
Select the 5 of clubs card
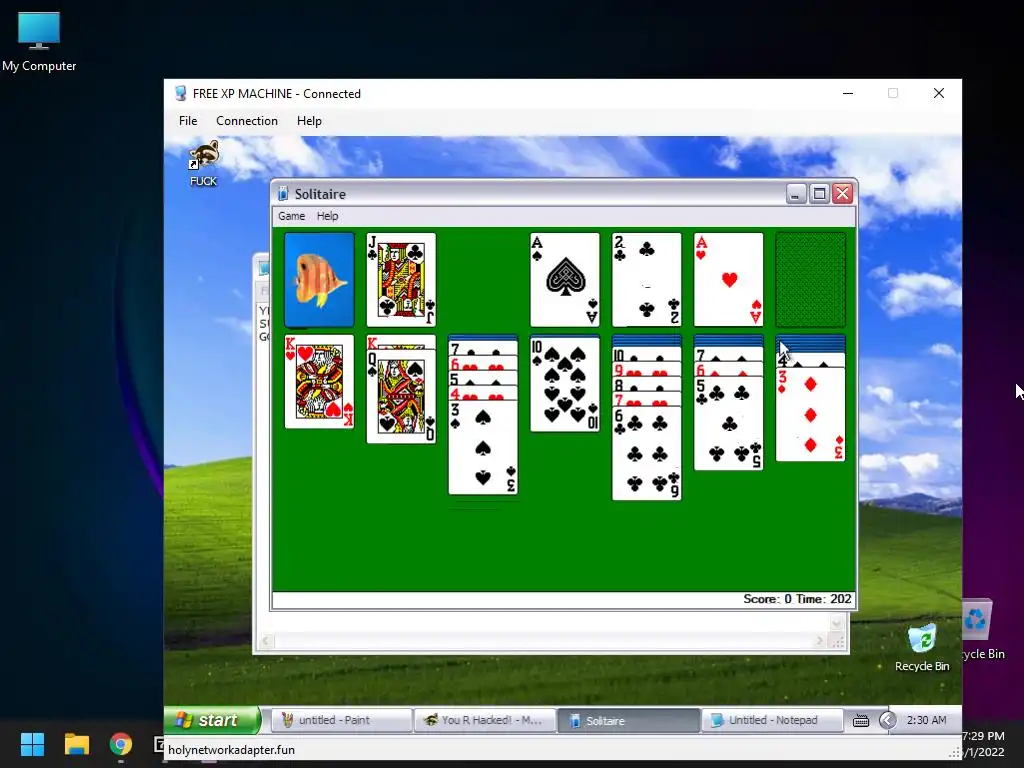point(728,424)
